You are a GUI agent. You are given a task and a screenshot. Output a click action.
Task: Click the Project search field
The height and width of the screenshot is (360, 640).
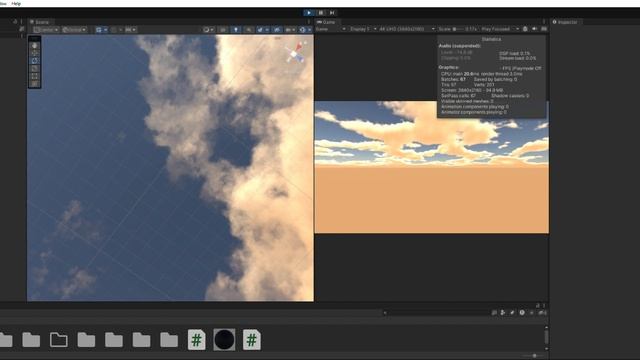(437, 313)
